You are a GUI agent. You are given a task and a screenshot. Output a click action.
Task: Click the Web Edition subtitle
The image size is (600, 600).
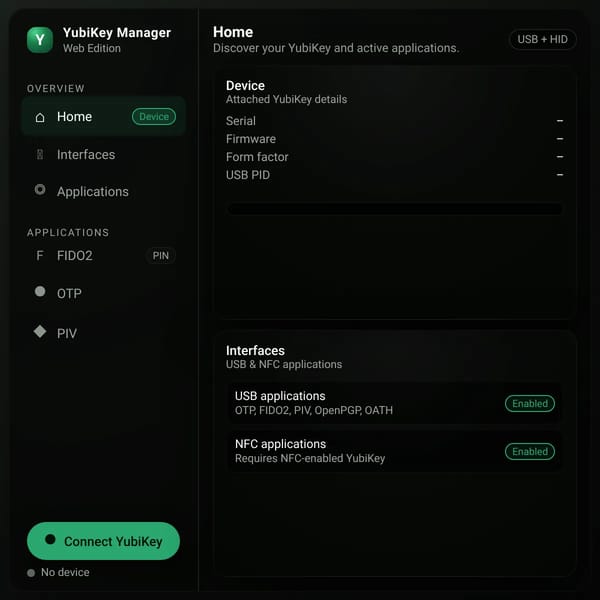click(x=92, y=49)
